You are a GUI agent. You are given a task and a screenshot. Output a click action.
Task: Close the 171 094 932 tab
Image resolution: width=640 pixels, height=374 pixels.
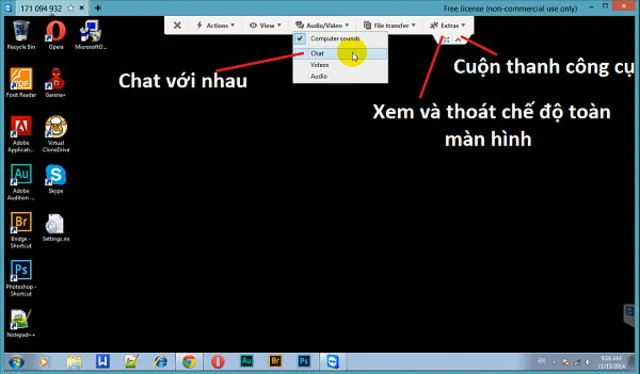82,8
